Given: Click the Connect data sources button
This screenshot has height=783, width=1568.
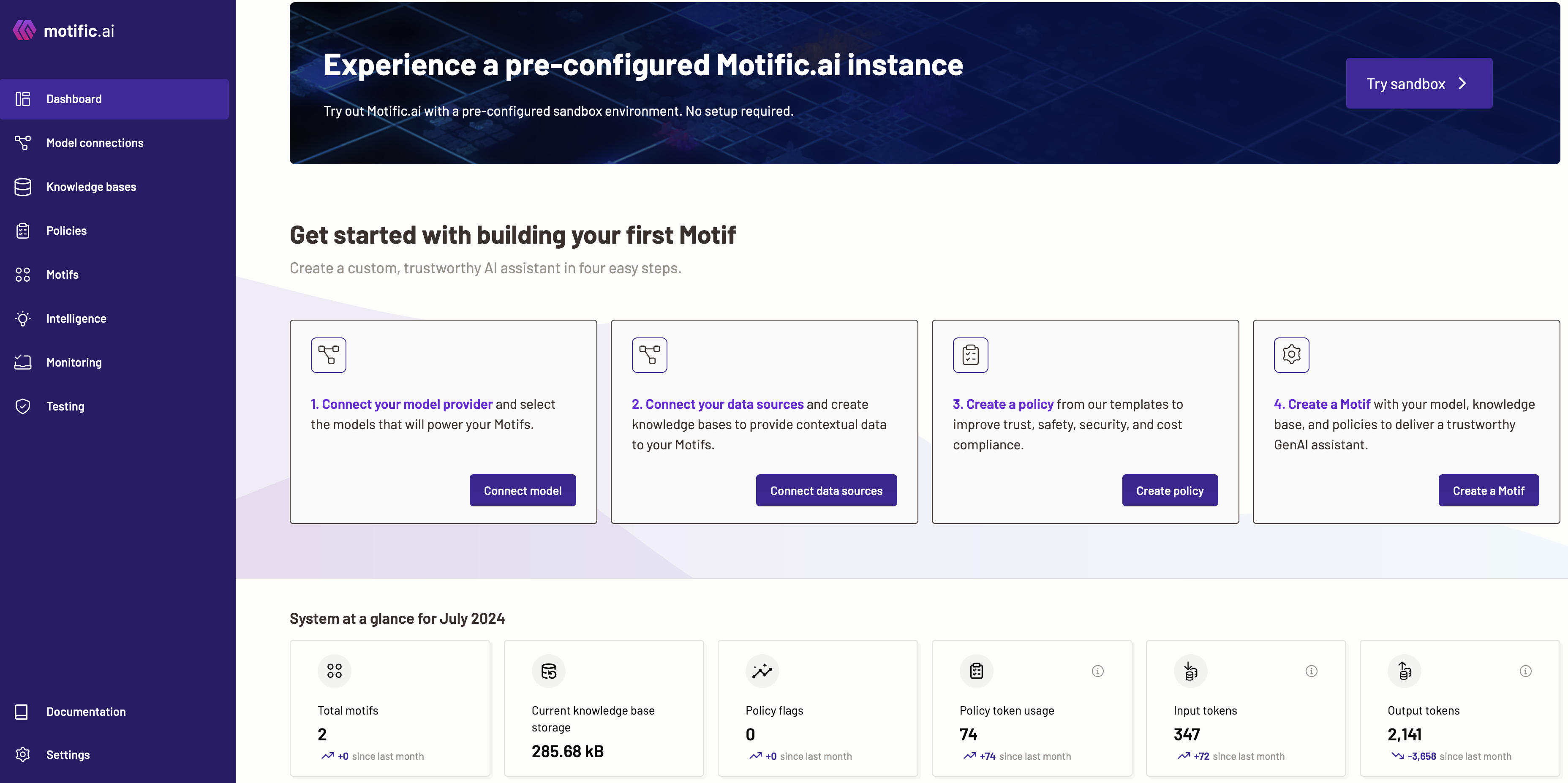Looking at the screenshot, I should click(x=826, y=490).
